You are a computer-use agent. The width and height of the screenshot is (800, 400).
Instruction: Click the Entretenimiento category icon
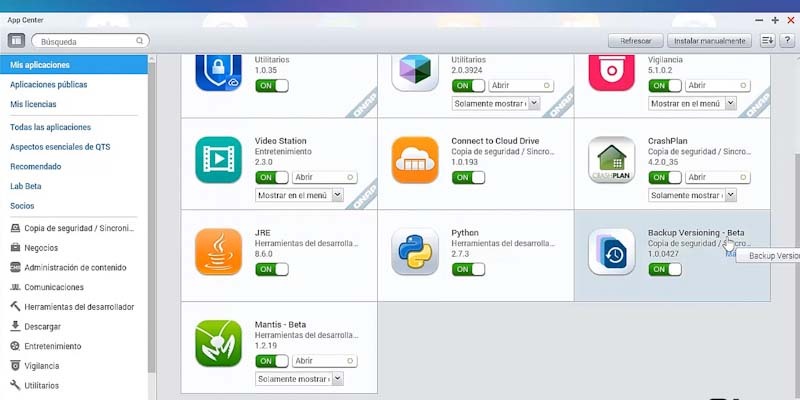click(15, 346)
